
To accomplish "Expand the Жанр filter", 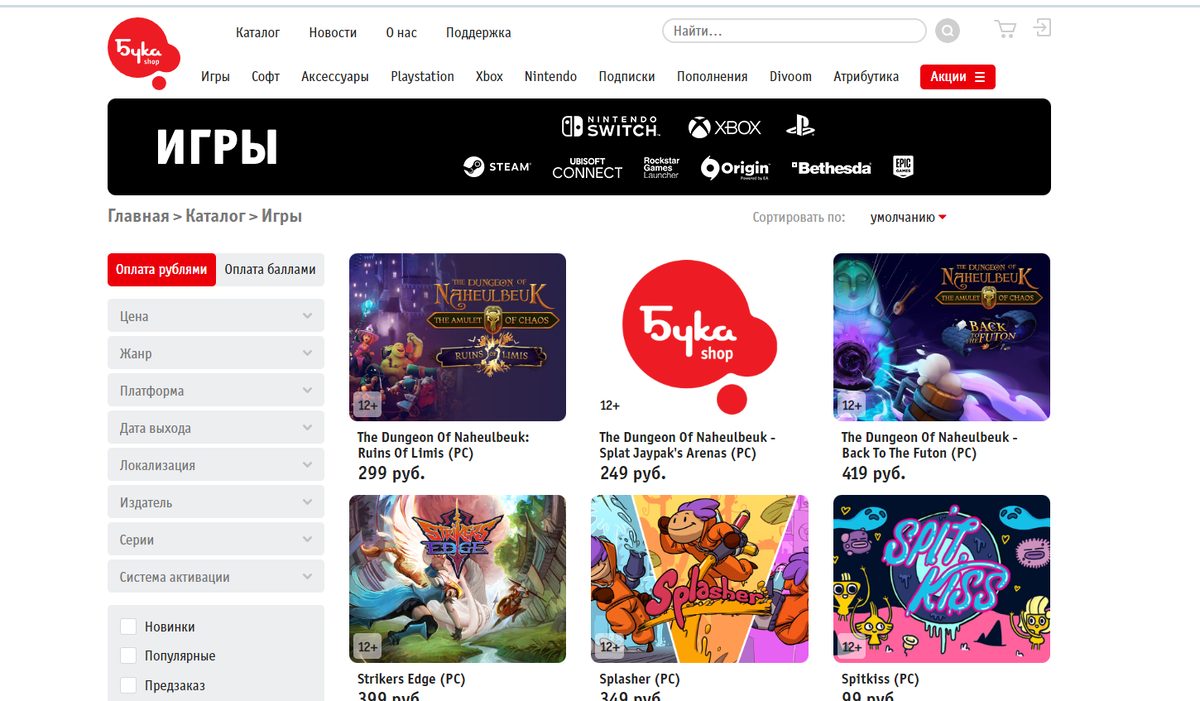I will pyautogui.click(x=216, y=353).
